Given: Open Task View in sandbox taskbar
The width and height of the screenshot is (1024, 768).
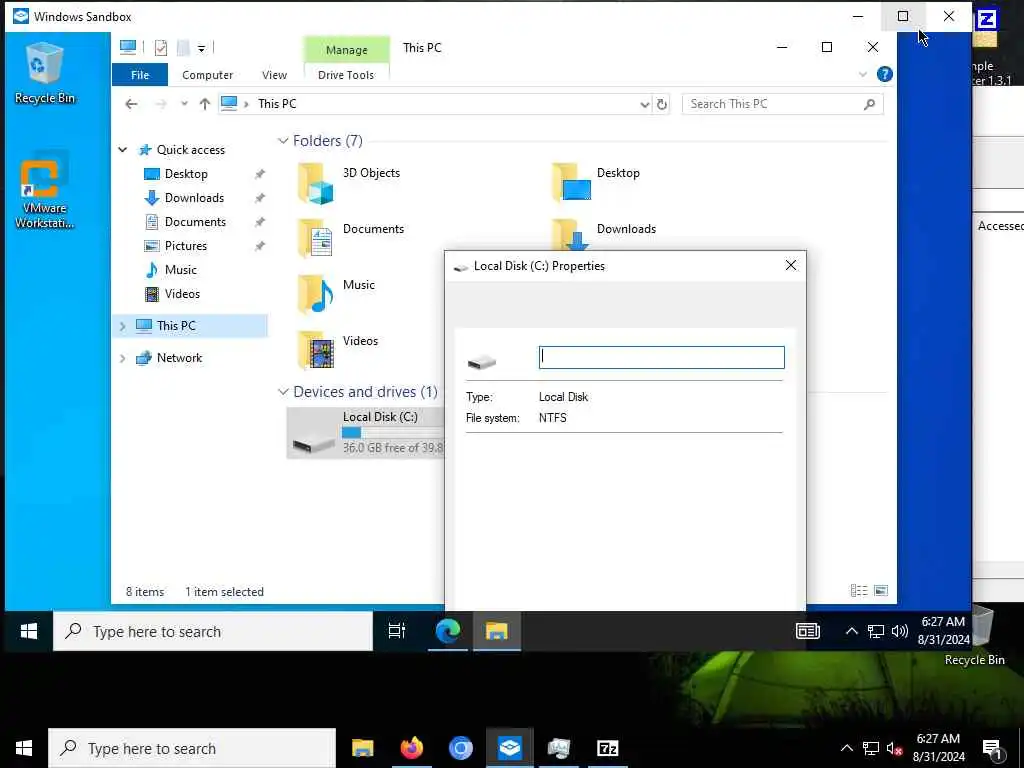Looking at the screenshot, I should click(396, 631).
